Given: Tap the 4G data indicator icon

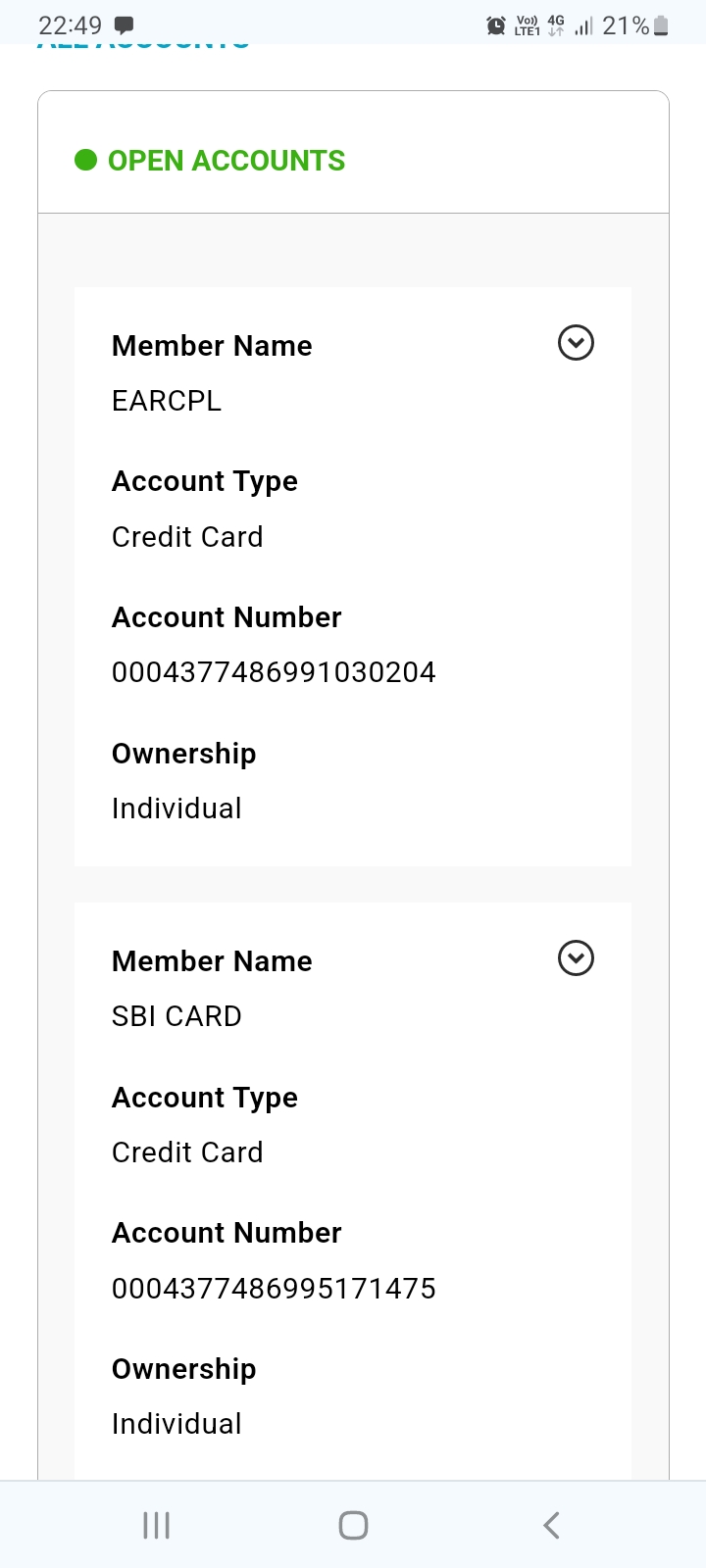Looking at the screenshot, I should (x=556, y=25).
